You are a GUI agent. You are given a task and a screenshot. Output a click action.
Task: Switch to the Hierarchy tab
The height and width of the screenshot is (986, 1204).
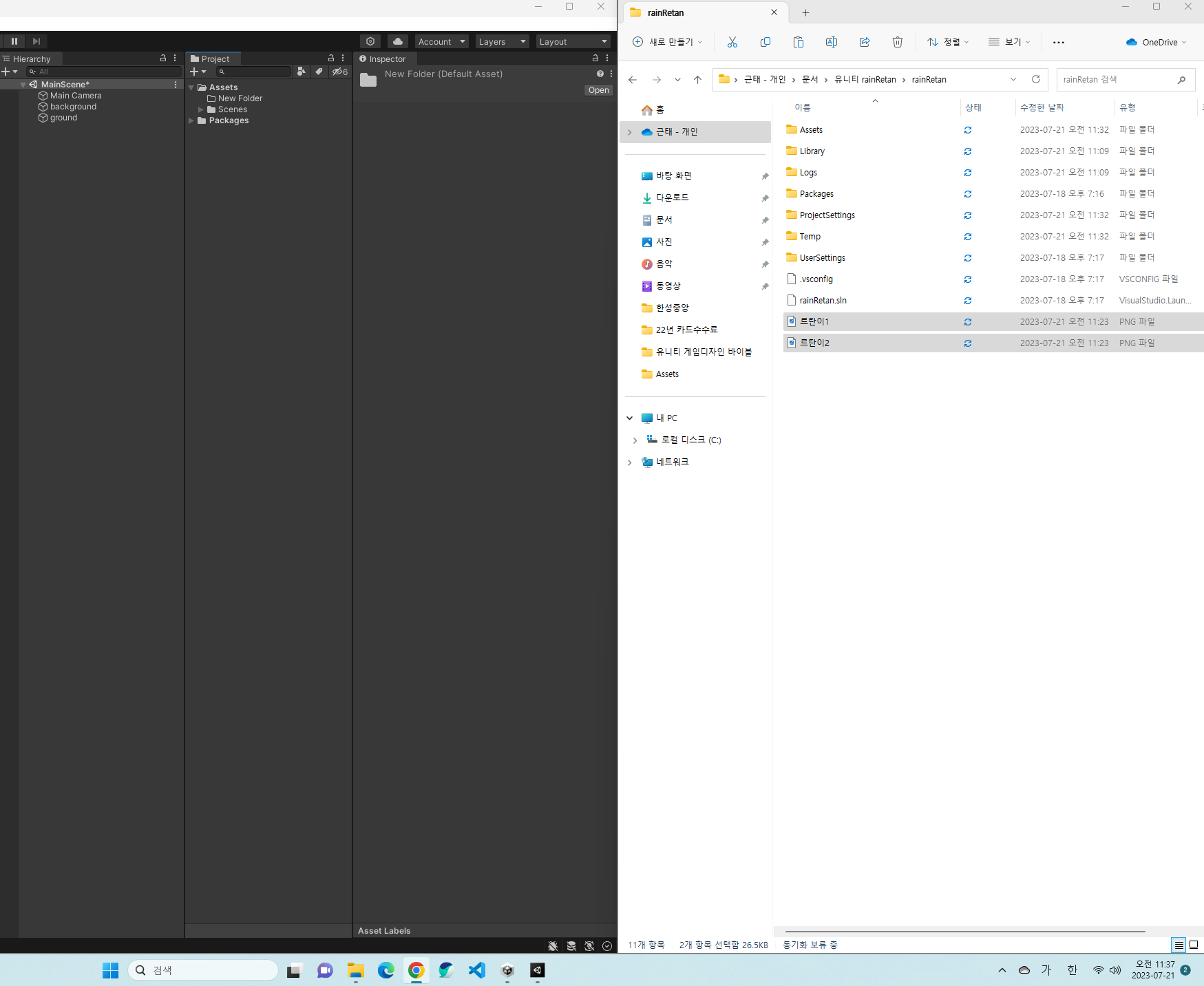31,59
